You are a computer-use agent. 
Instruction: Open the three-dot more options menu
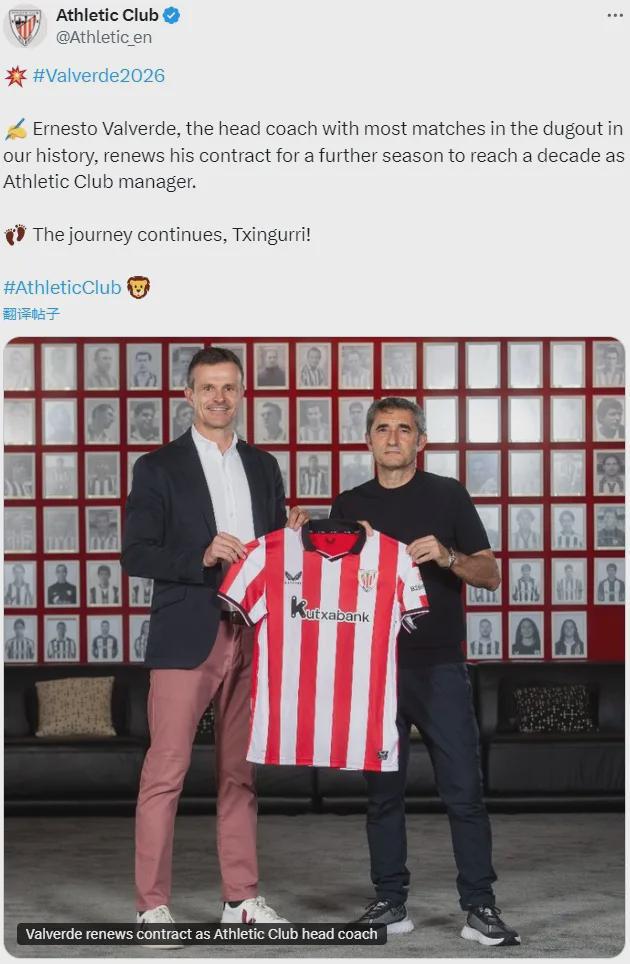[615, 16]
